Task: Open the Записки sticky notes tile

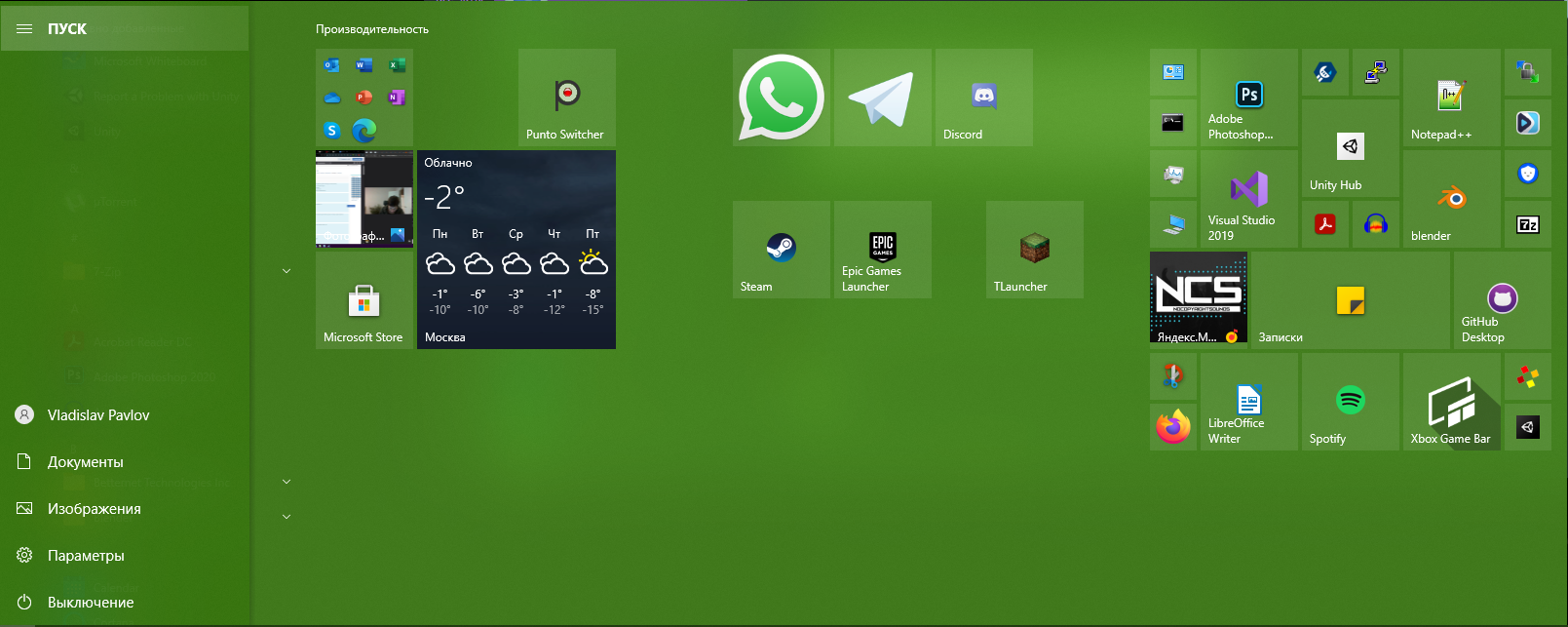Action: click(1351, 300)
